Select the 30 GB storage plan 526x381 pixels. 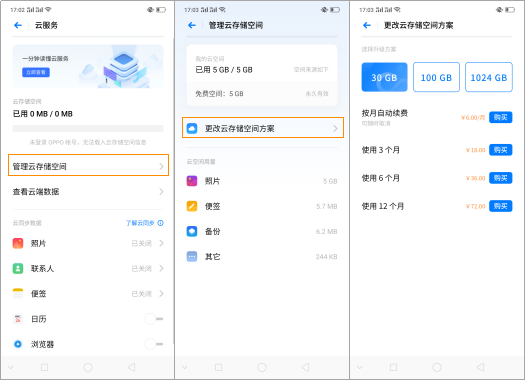pyautogui.click(x=384, y=77)
